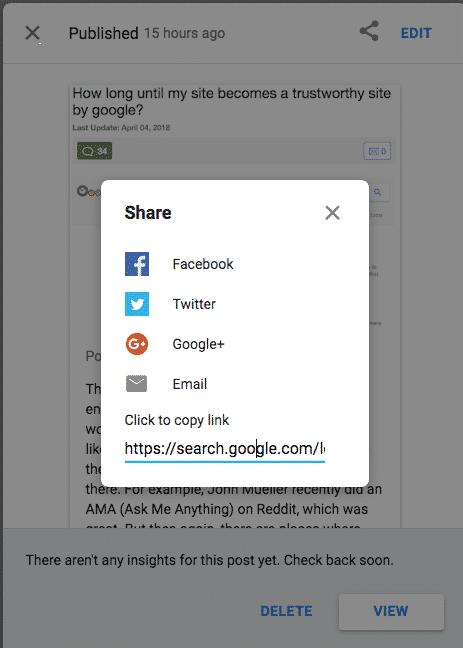Click the VIEW button
463x648 pixels.
click(x=391, y=611)
